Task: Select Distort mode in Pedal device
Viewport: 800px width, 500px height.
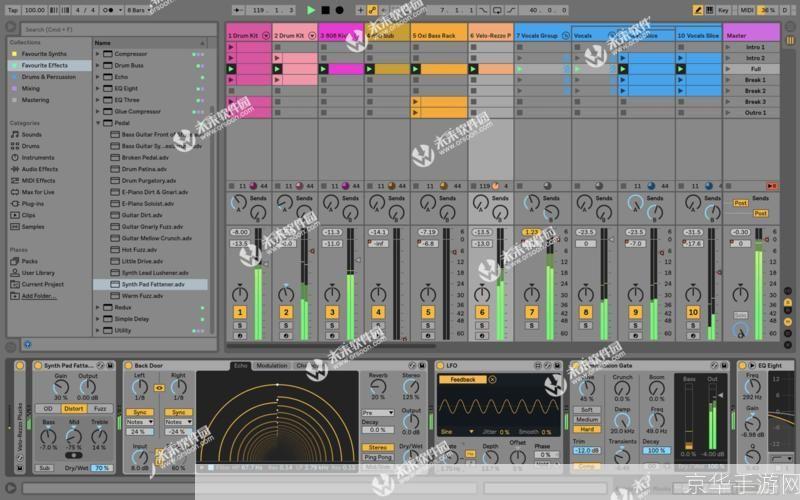Action: [74, 408]
